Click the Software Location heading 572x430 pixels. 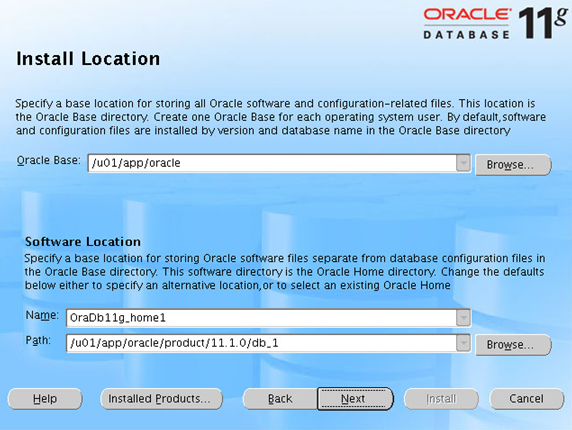83,241
